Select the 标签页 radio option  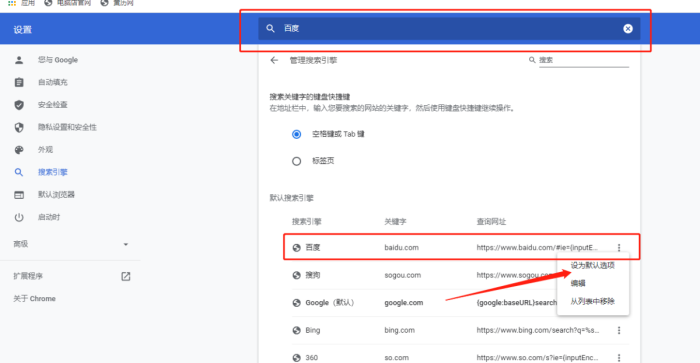click(x=296, y=161)
